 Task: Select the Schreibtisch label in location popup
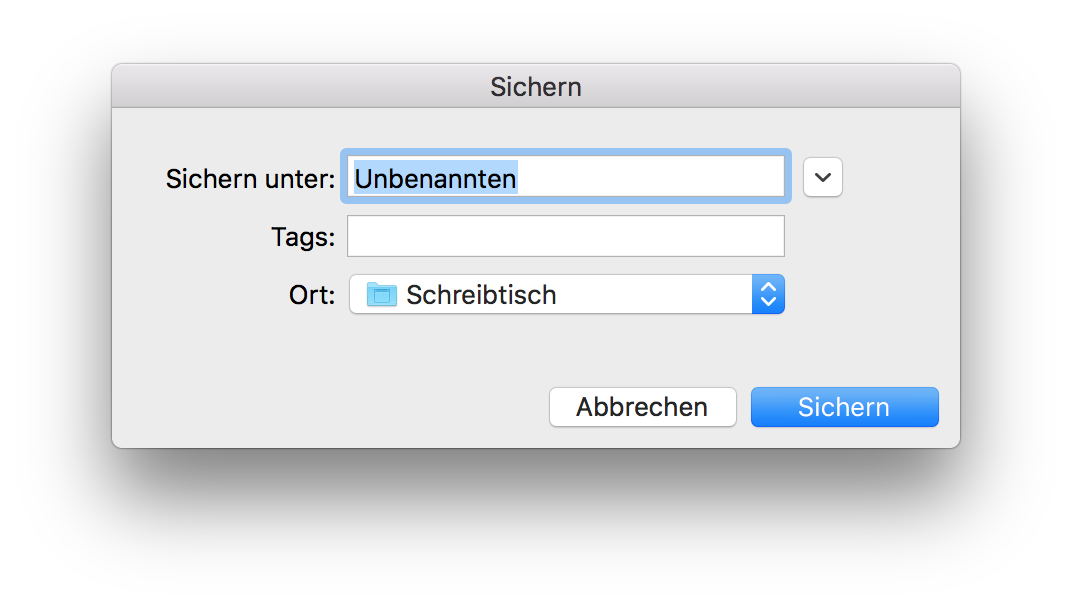coord(481,295)
